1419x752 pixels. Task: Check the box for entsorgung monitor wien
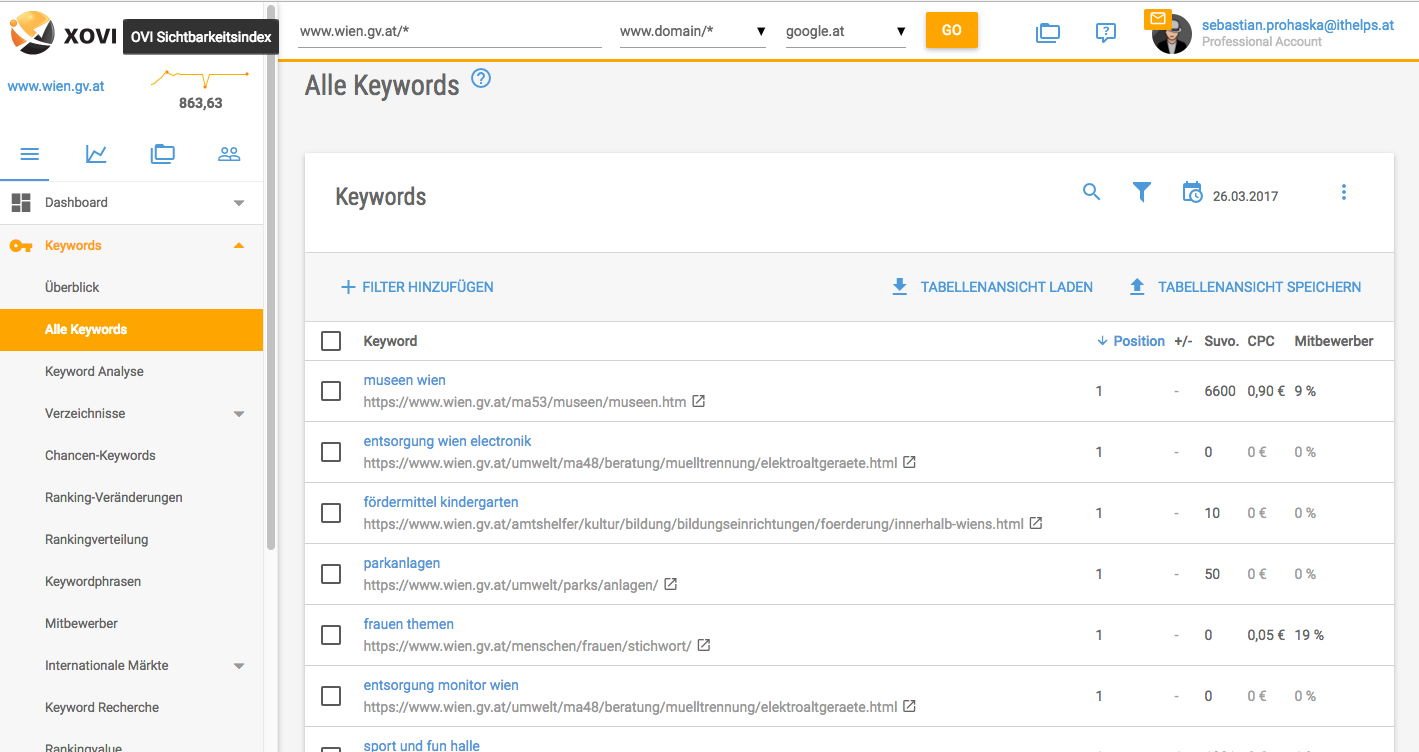click(x=331, y=696)
